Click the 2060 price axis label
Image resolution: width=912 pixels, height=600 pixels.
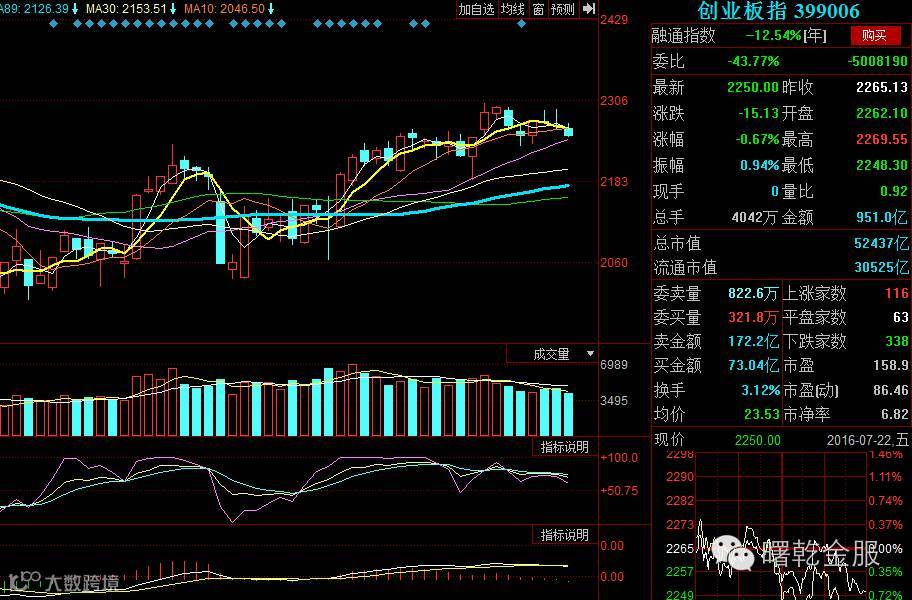(x=614, y=263)
